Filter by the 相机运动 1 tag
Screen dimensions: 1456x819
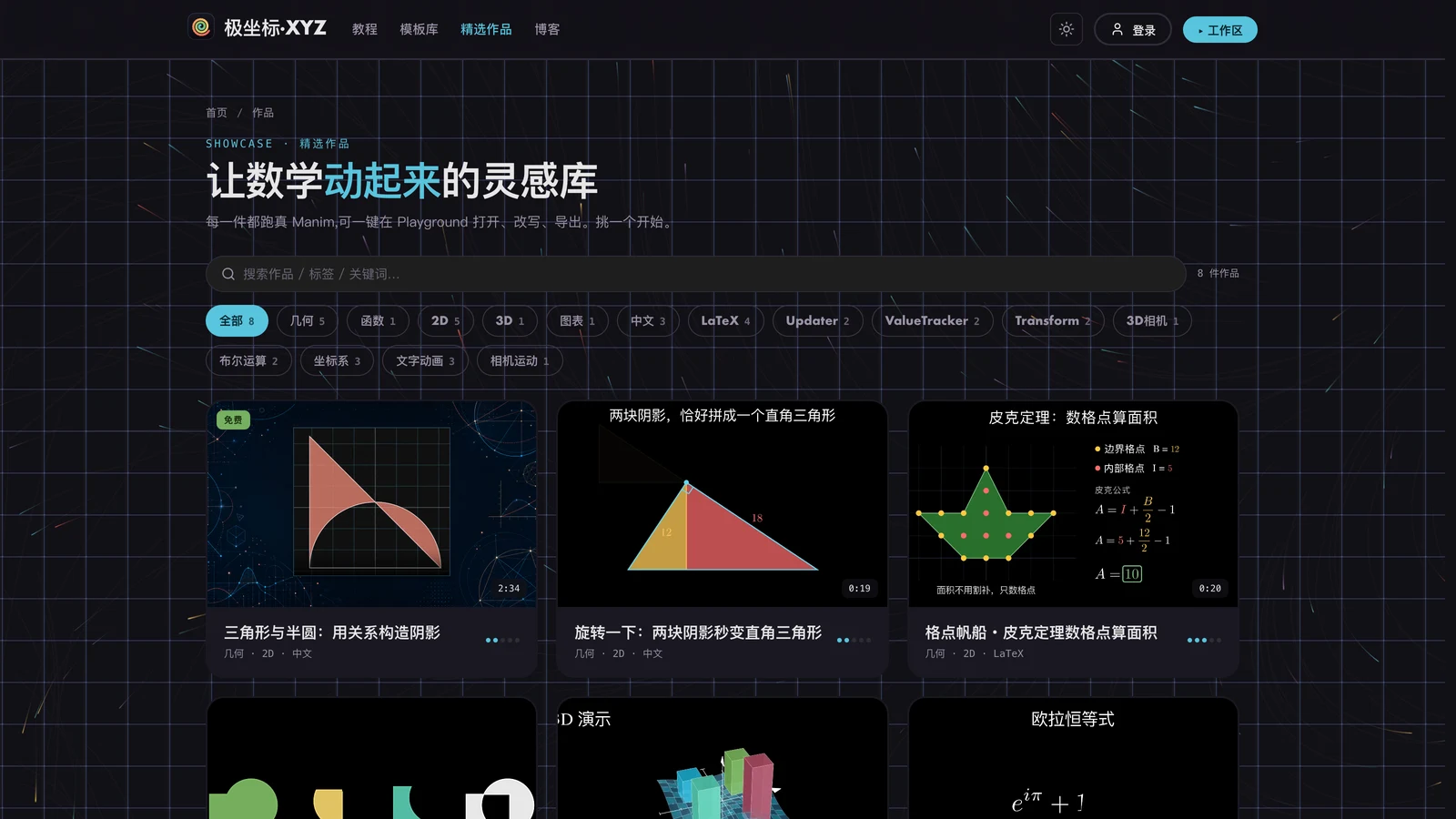520,360
